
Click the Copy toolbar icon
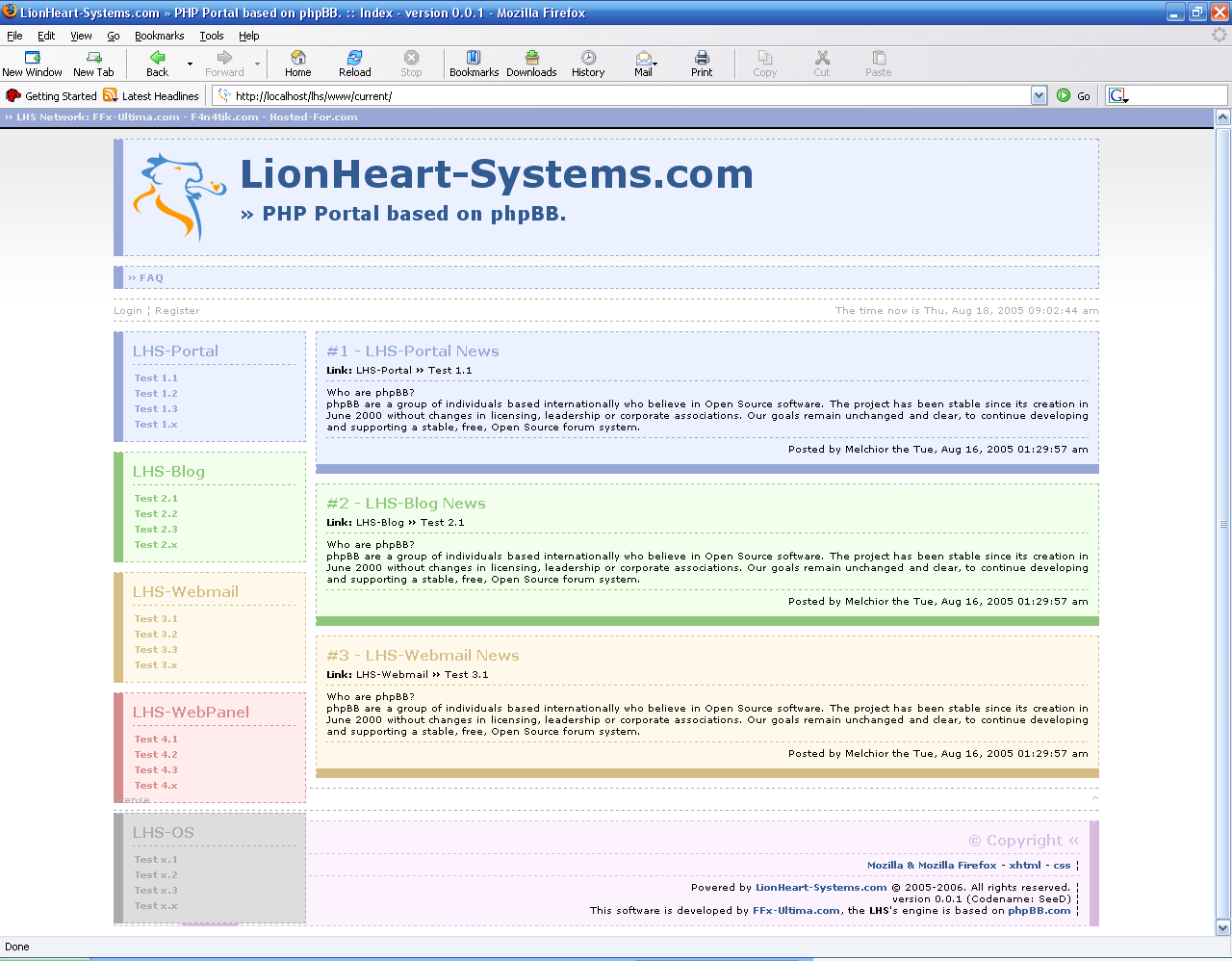coord(765,65)
